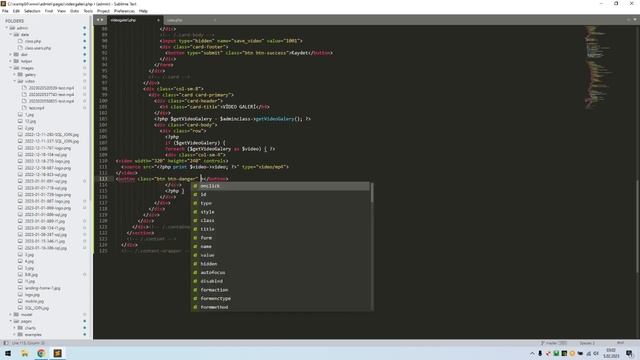Open landing-home-7.jpg in the sidebar
Screen dimensions: 640x360
[42, 288]
